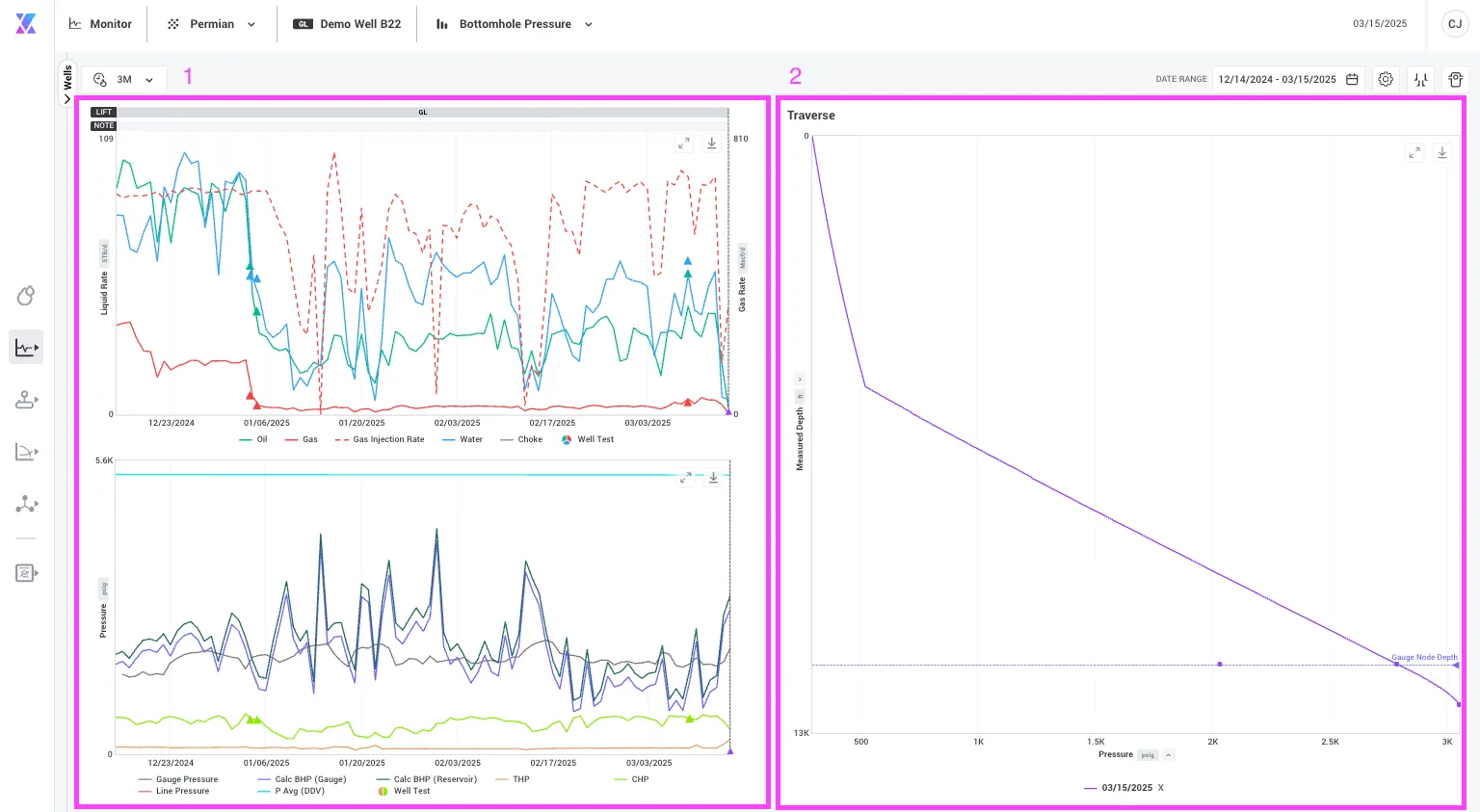
Task: Toggle the Oil series in the legend
Action: pyautogui.click(x=253, y=439)
